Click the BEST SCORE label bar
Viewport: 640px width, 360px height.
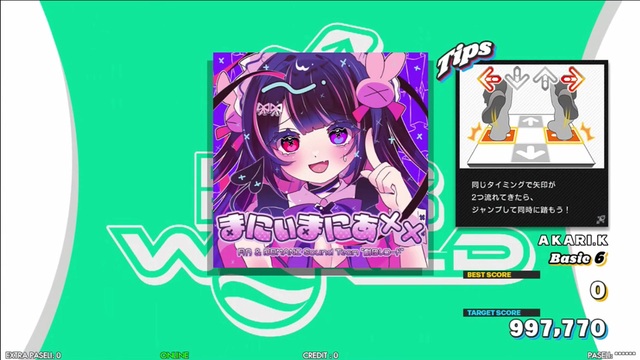(x=502, y=275)
